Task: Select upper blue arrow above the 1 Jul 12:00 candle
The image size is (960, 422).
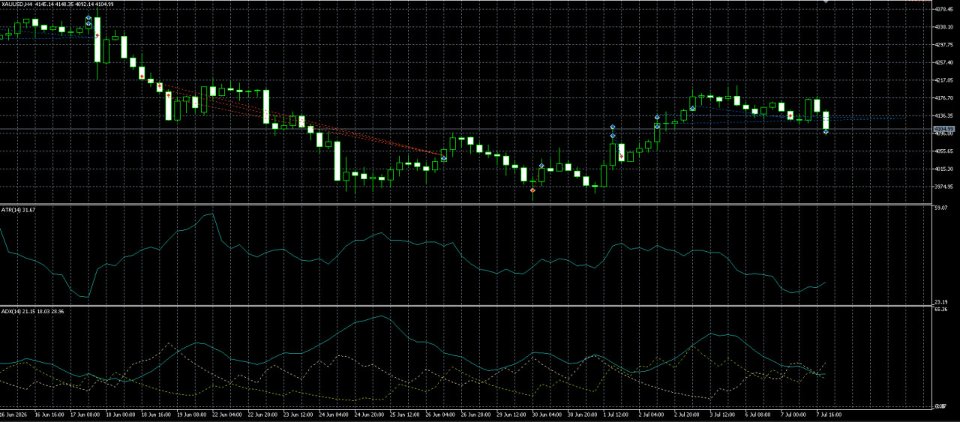Action: click(612, 127)
